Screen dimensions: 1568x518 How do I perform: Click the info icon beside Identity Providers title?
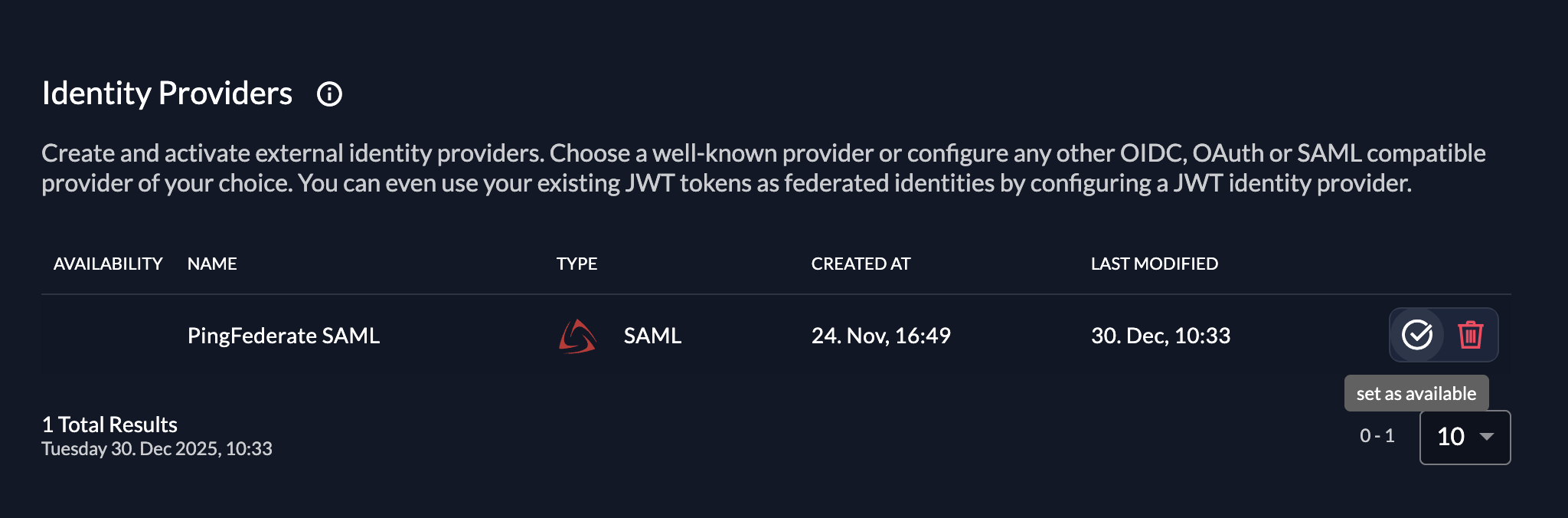[330, 95]
